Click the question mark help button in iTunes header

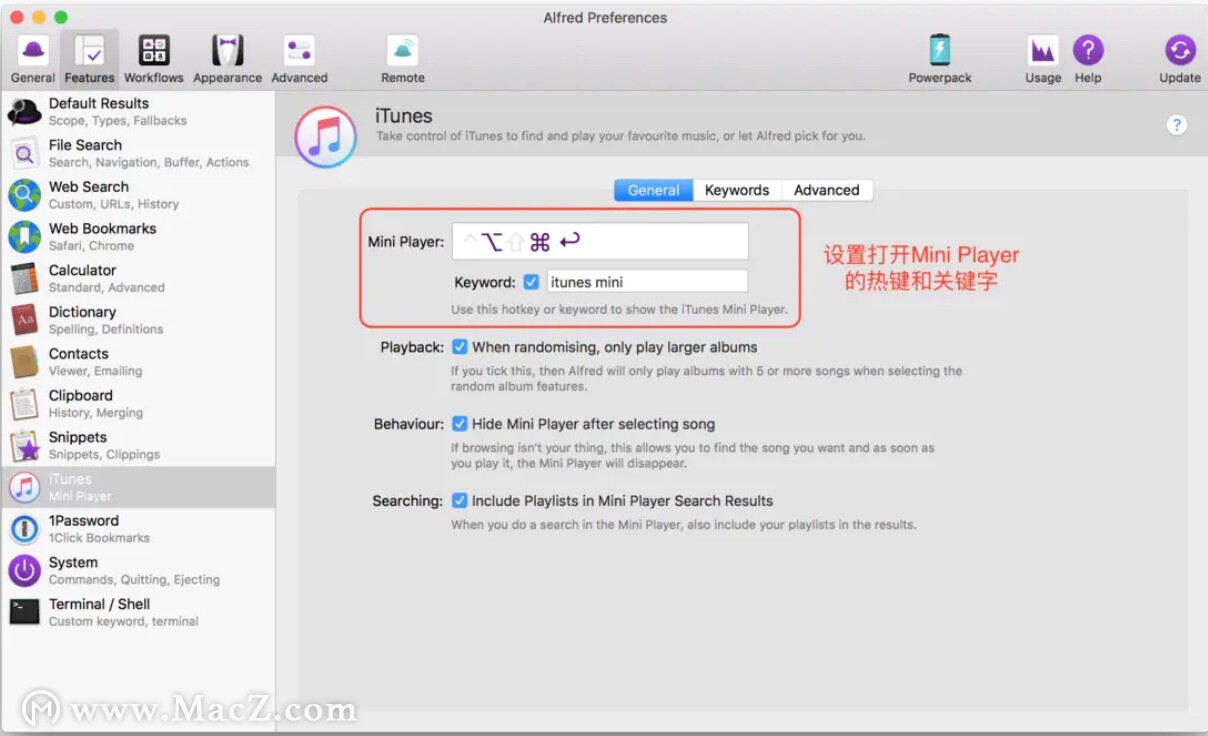point(1177,125)
